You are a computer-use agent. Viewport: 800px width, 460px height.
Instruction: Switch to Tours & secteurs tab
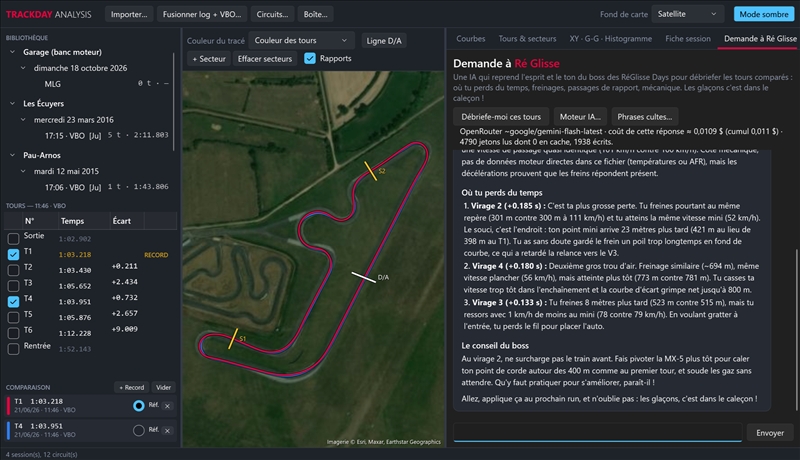coord(527,39)
